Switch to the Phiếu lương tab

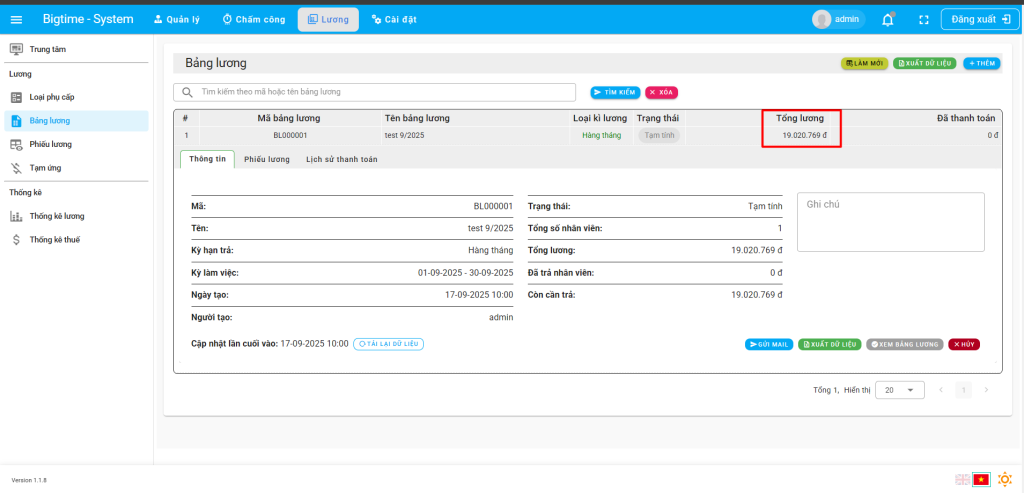point(266,159)
